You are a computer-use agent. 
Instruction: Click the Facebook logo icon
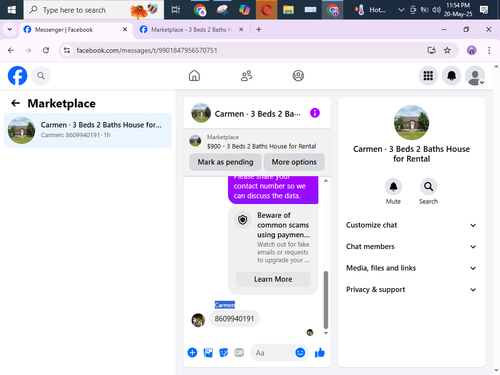click(x=17, y=76)
